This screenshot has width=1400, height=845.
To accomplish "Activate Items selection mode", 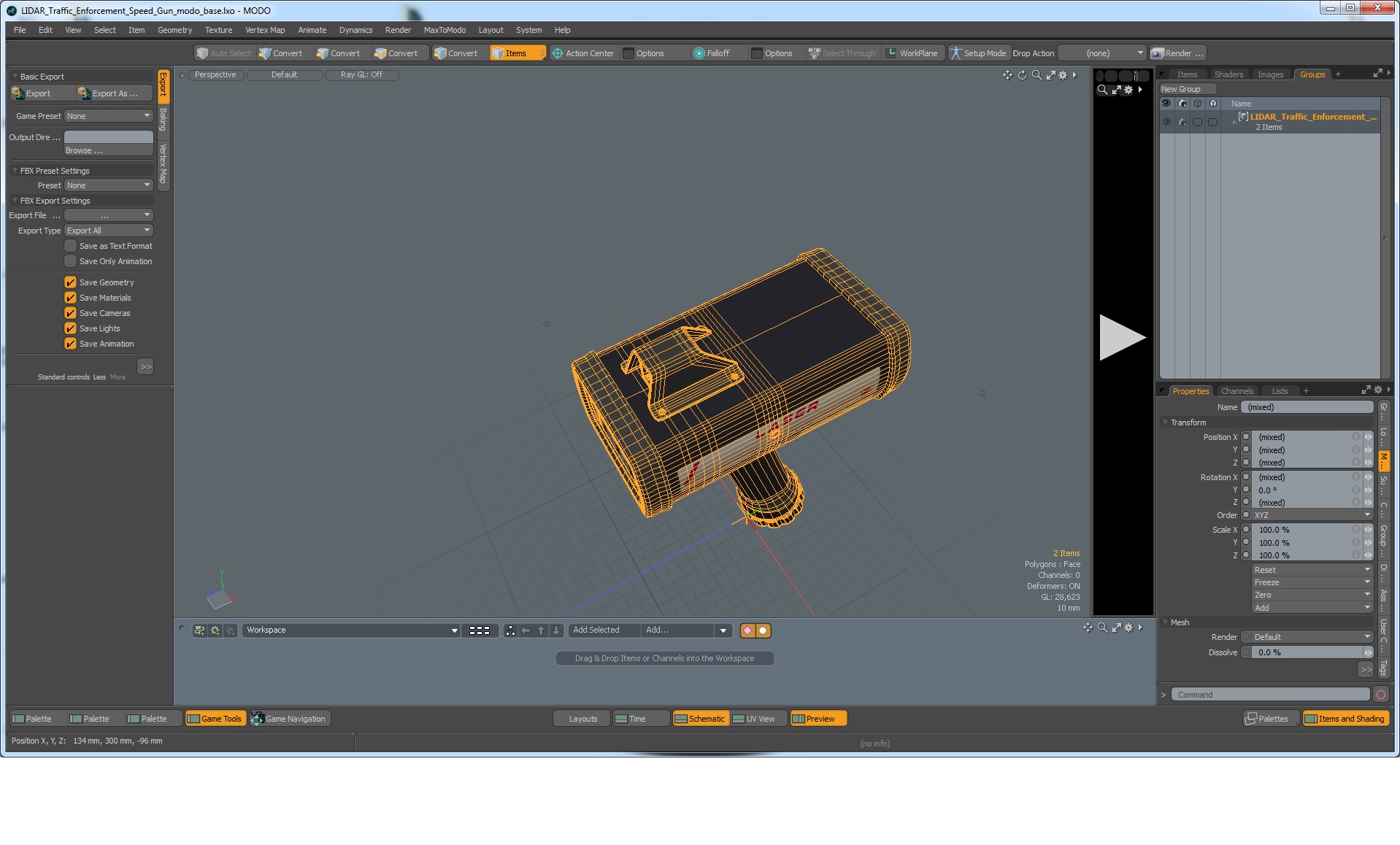I will pos(518,53).
